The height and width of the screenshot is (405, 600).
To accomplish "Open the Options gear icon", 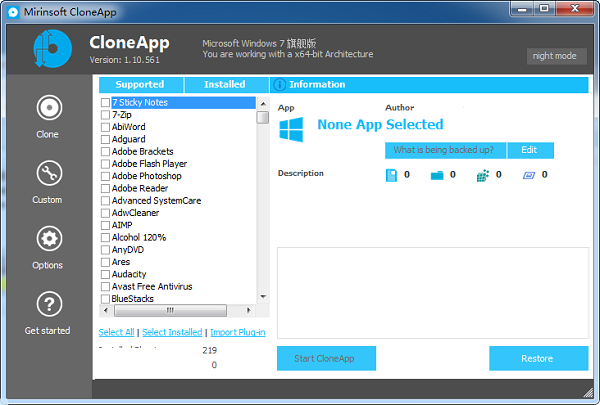I will pos(48,239).
